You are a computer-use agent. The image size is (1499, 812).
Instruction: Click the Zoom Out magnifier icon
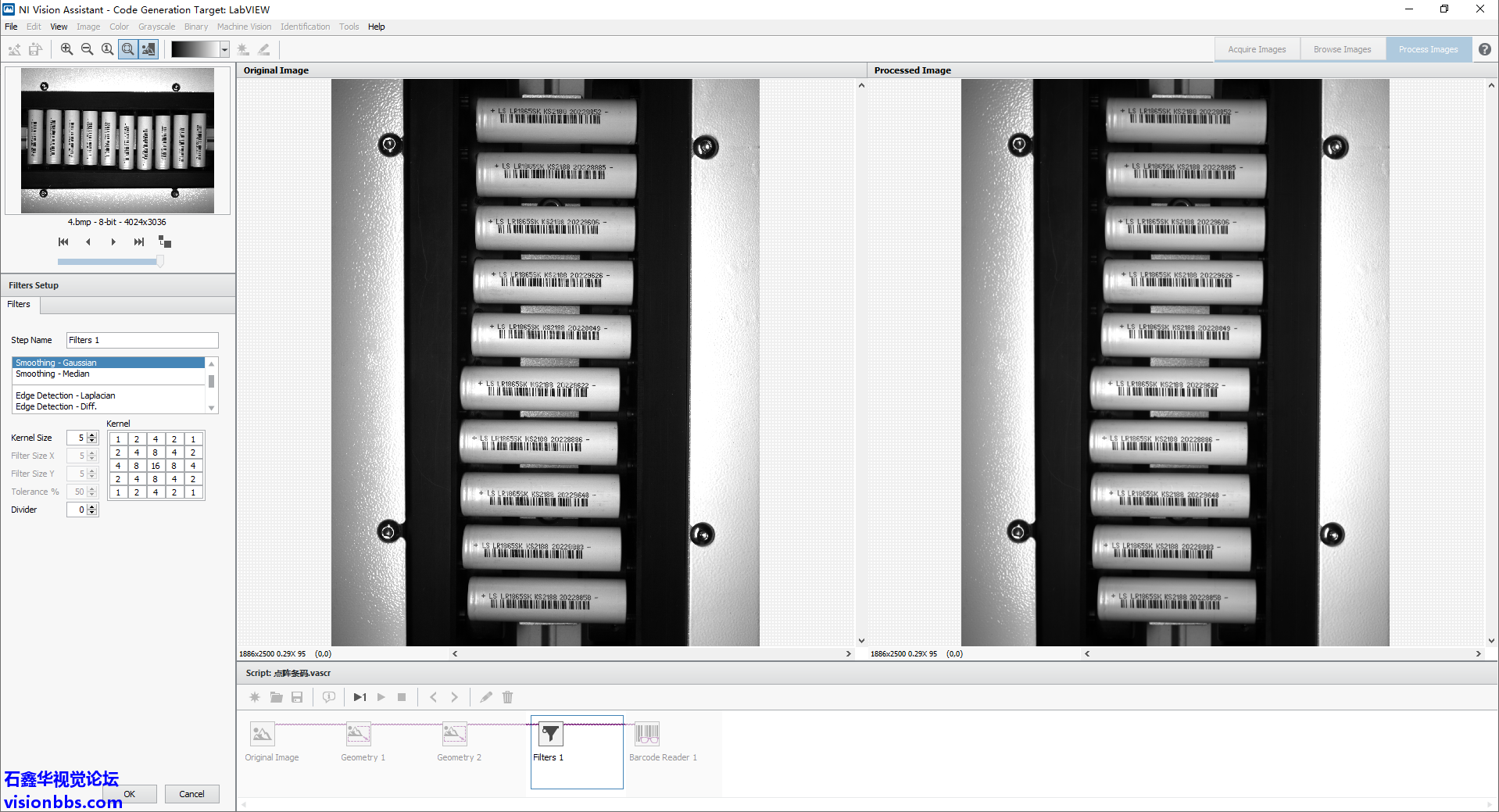tap(87, 49)
